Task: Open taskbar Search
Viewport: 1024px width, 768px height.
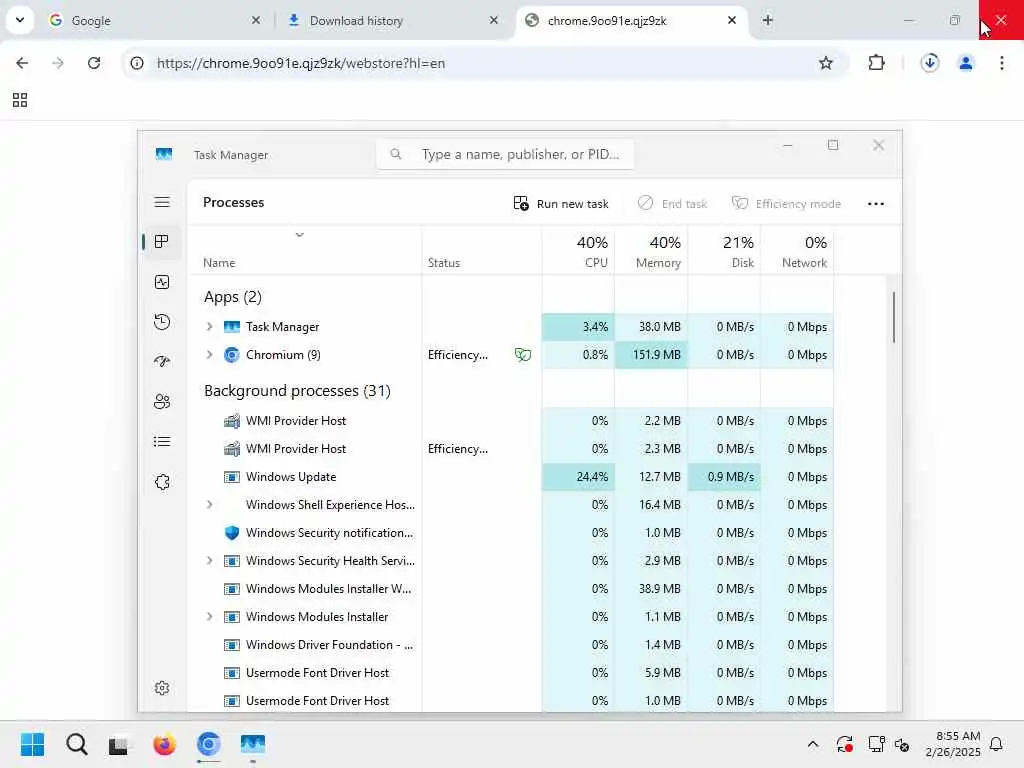Action: [76, 744]
